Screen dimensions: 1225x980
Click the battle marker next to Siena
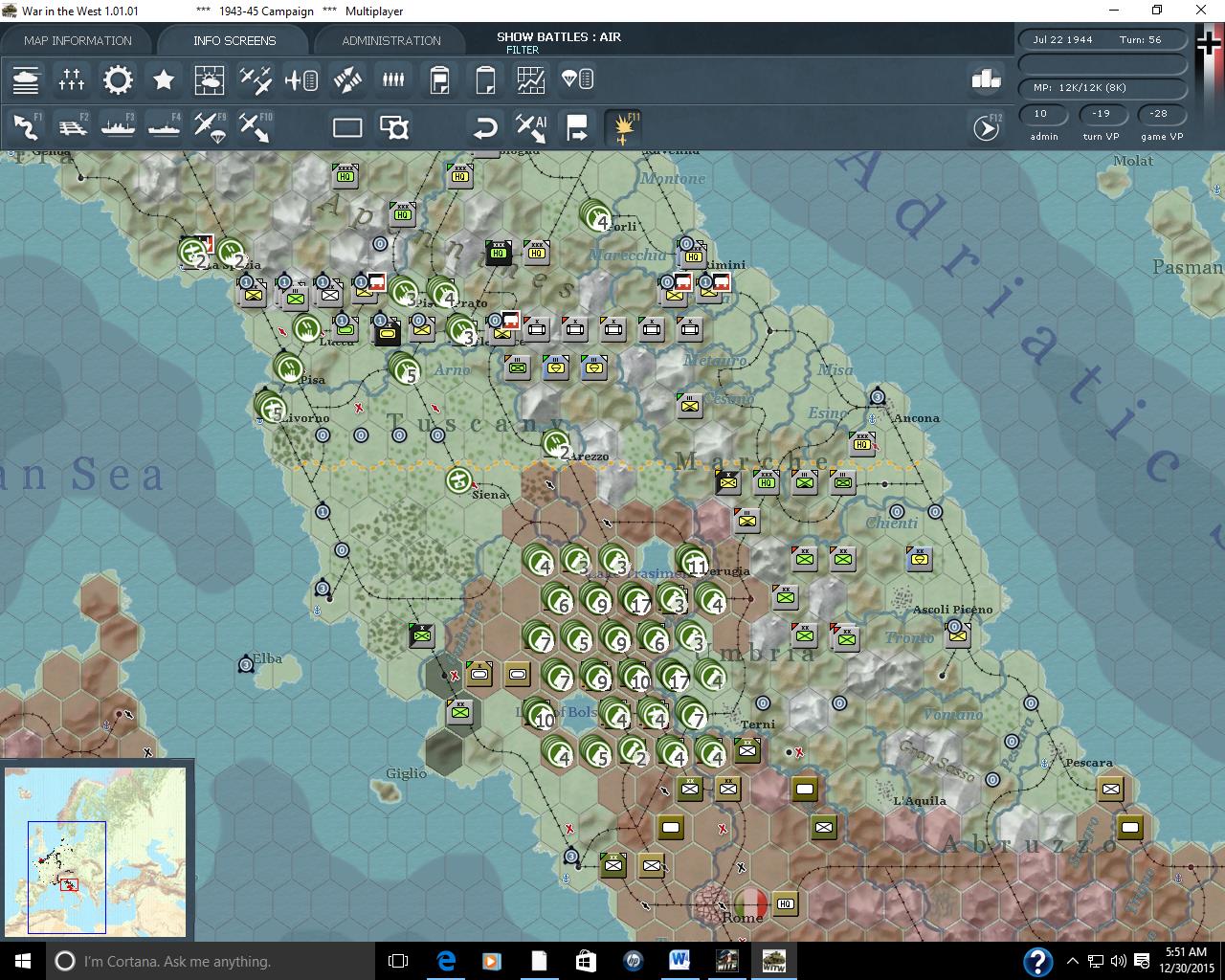[460, 479]
